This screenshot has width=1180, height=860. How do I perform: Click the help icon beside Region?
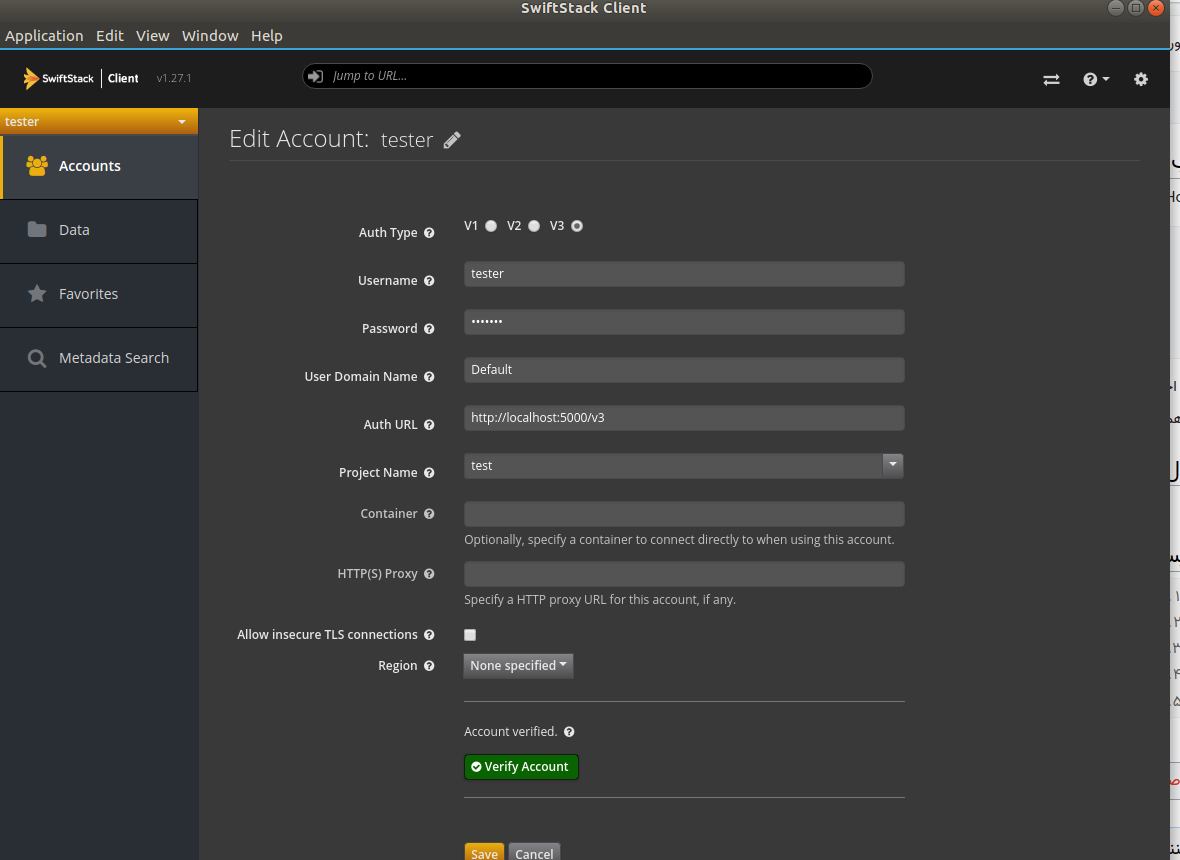429,666
